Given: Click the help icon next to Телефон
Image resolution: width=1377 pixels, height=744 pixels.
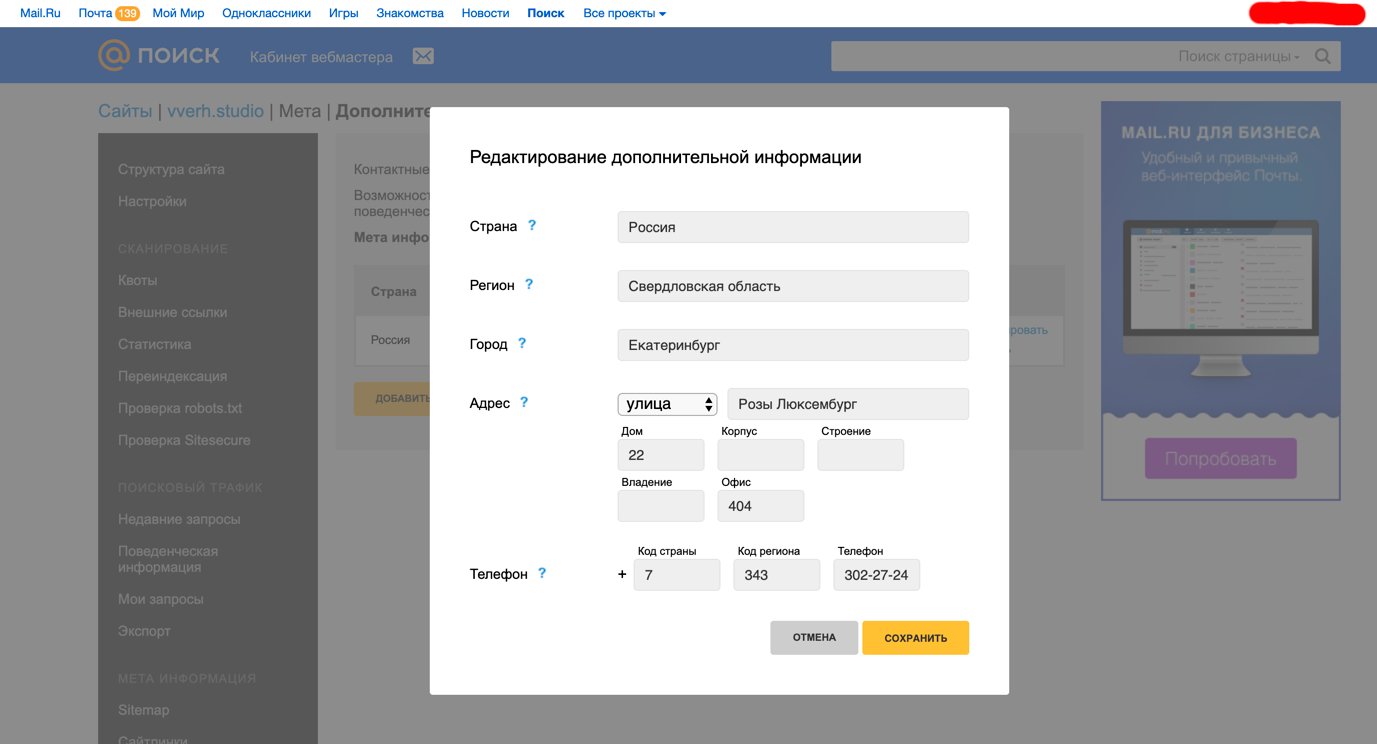Looking at the screenshot, I should (x=542, y=574).
